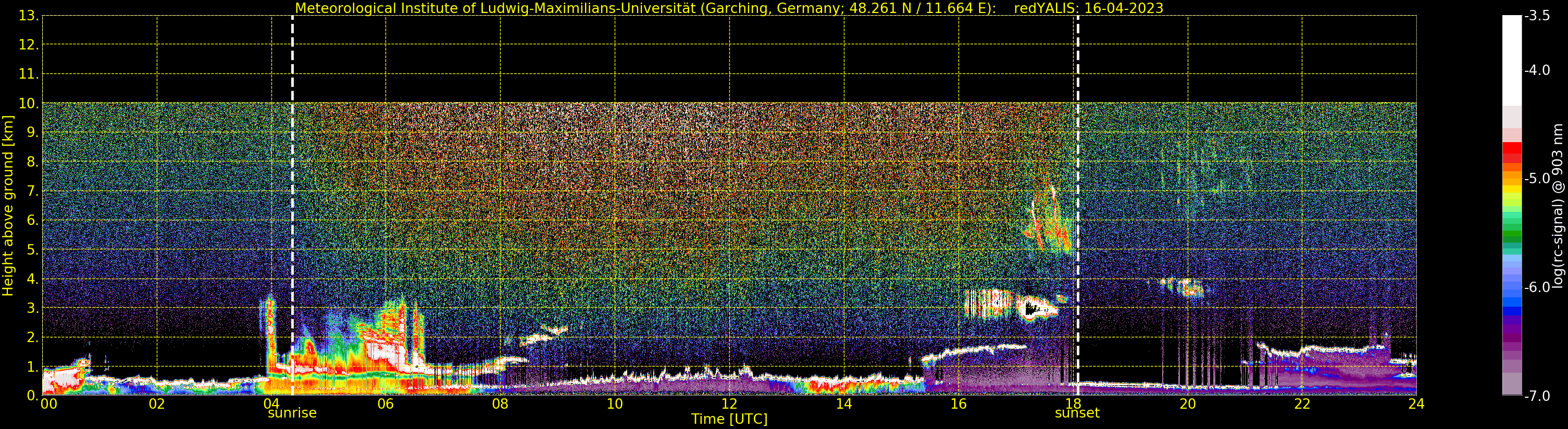Click the '20' time axis tick label
This screenshot has height=429, width=1568.
tap(1188, 403)
